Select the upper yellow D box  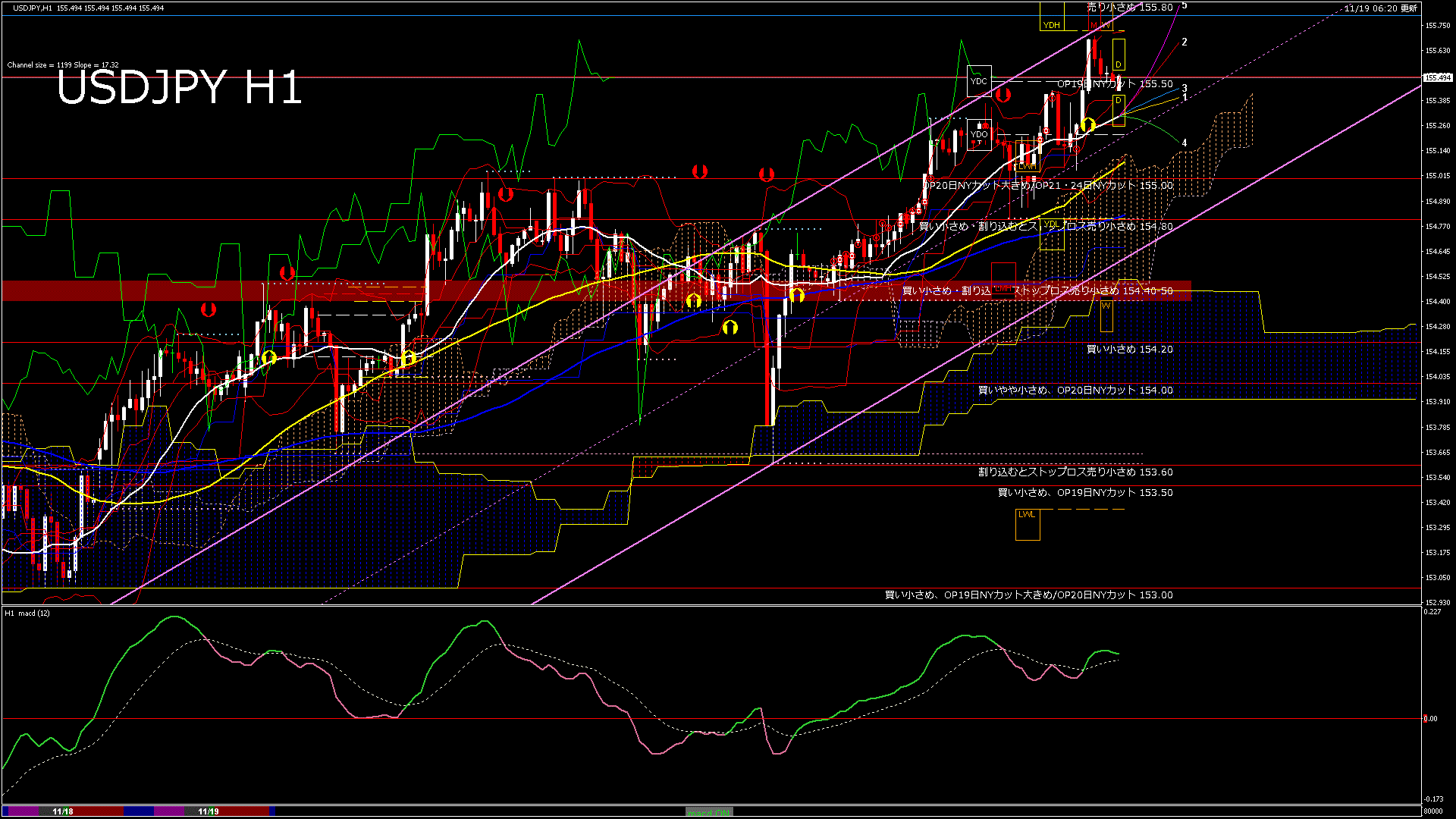[x=1119, y=55]
